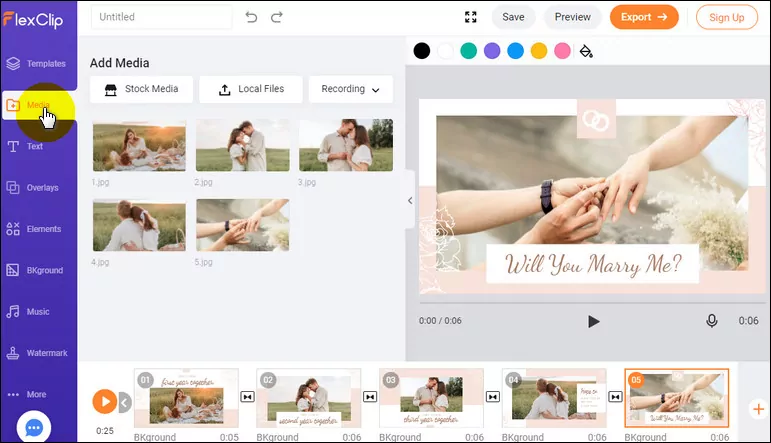
Task: Select storyboard scene 02
Action: (x=309, y=398)
